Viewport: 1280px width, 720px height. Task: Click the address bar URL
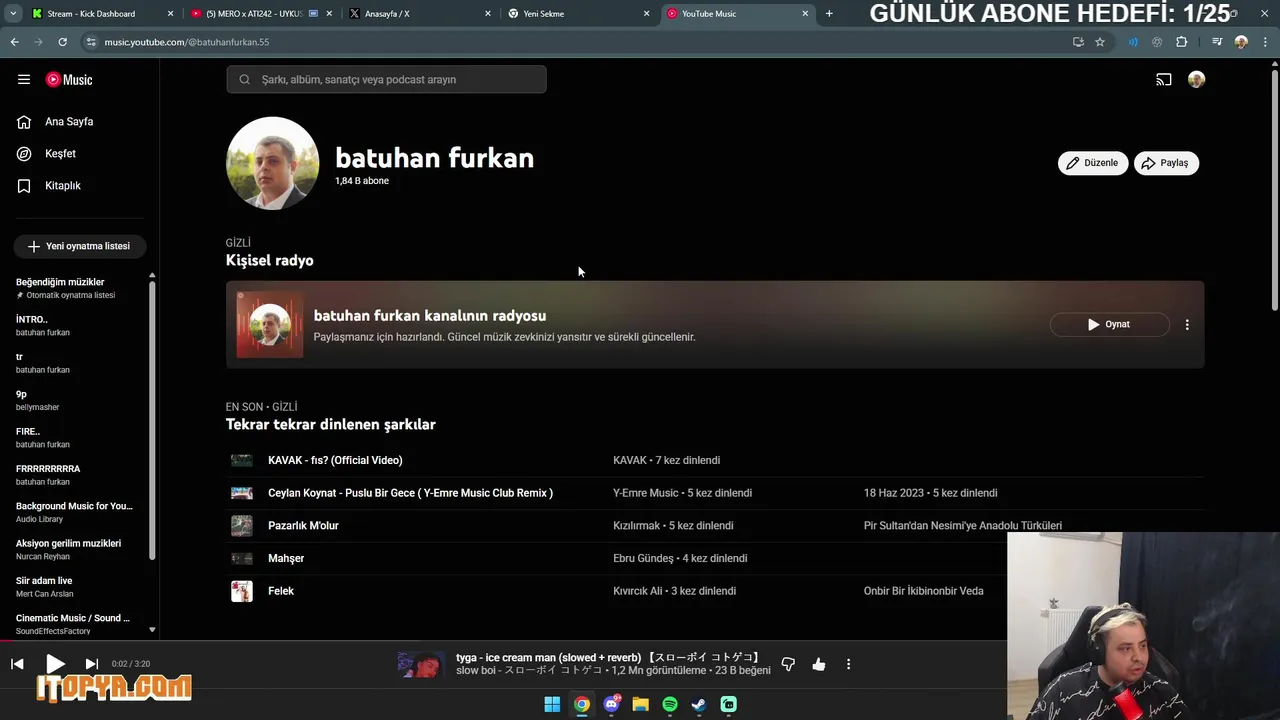[187, 42]
